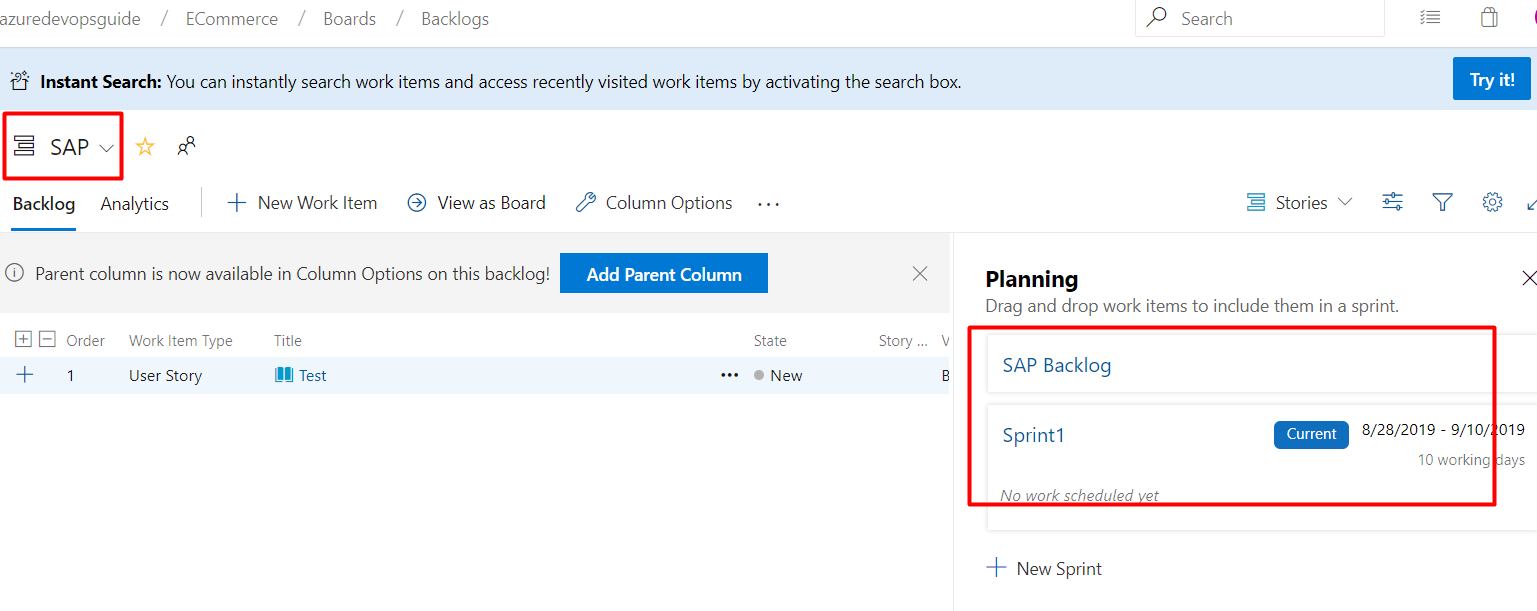Switch to the Analytics tab
Image resolution: width=1537 pixels, height=611 pixels.
(x=135, y=204)
